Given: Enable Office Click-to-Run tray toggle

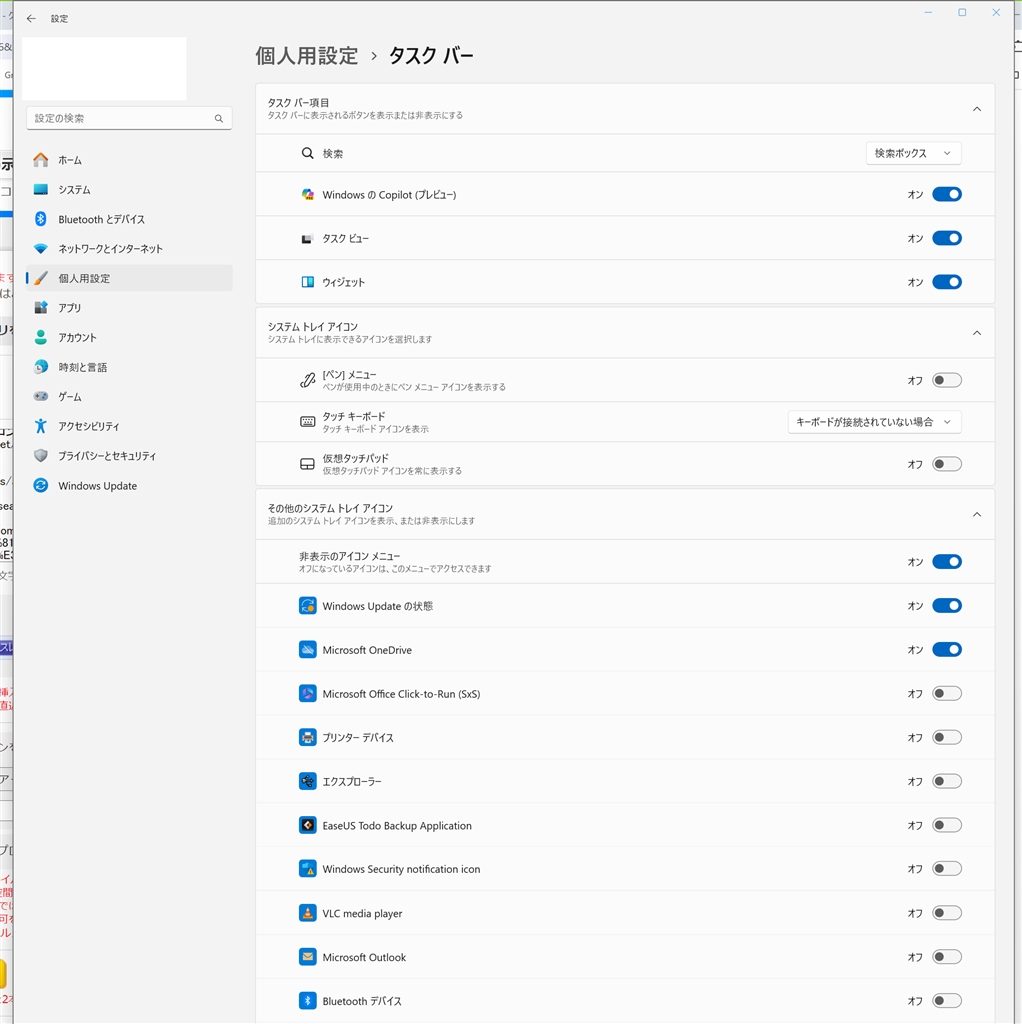Looking at the screenshot, I should point(947,694).
